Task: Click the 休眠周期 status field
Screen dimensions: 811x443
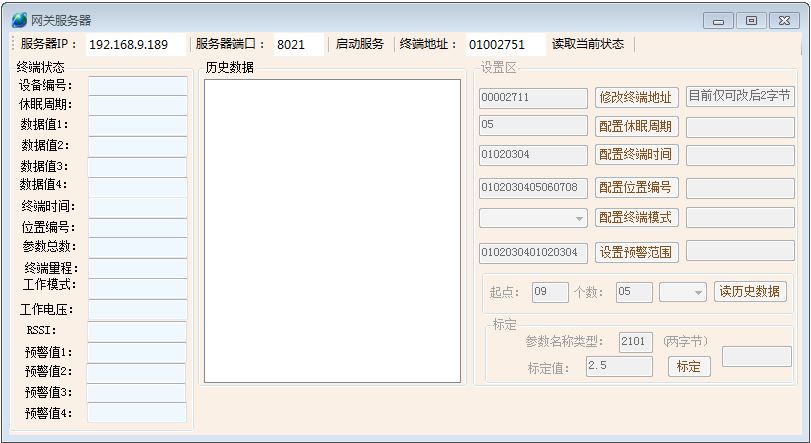Action: (138, 105)
